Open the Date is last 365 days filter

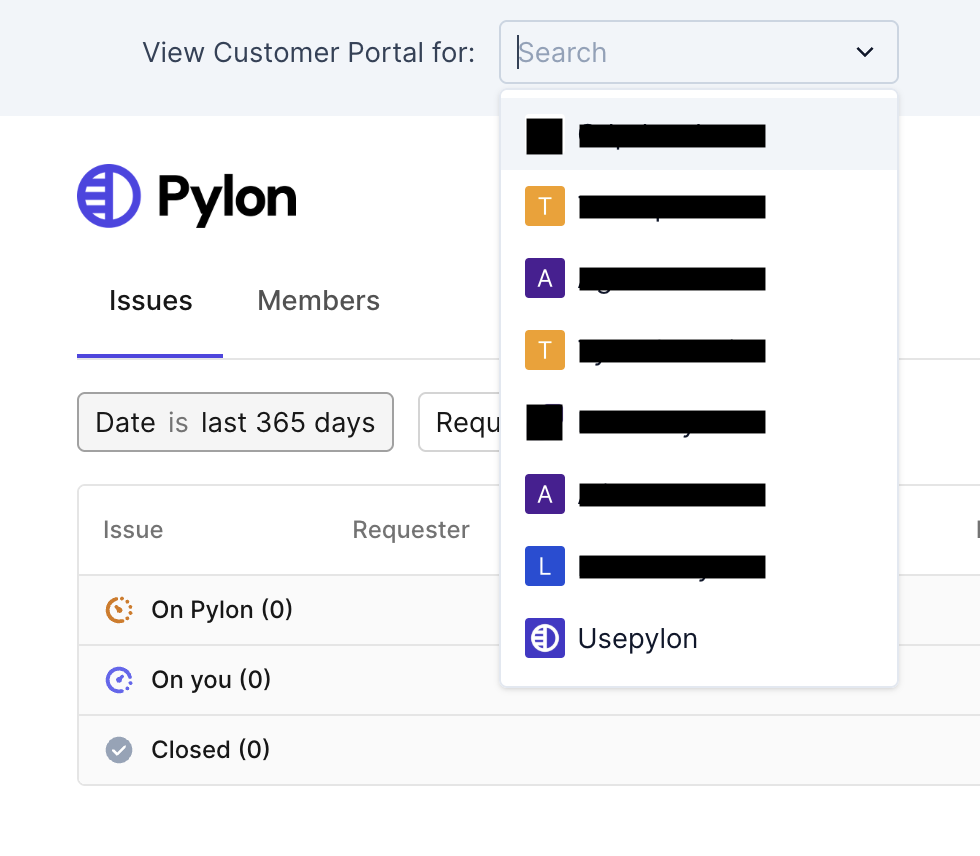(x=235, y=423)
